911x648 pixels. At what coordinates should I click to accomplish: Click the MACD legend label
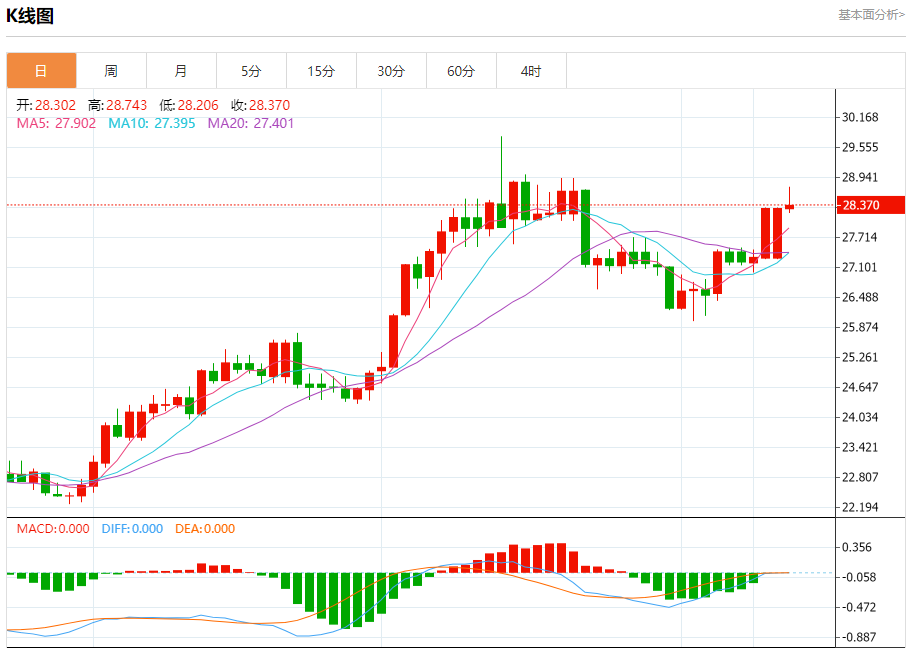click(52, 529)
